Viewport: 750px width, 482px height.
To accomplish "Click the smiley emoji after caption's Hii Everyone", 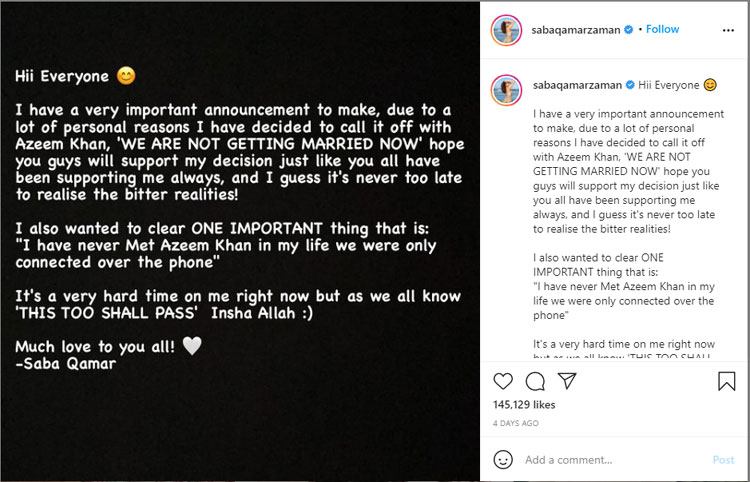I will pyautogui.click(x=709, y=86).
